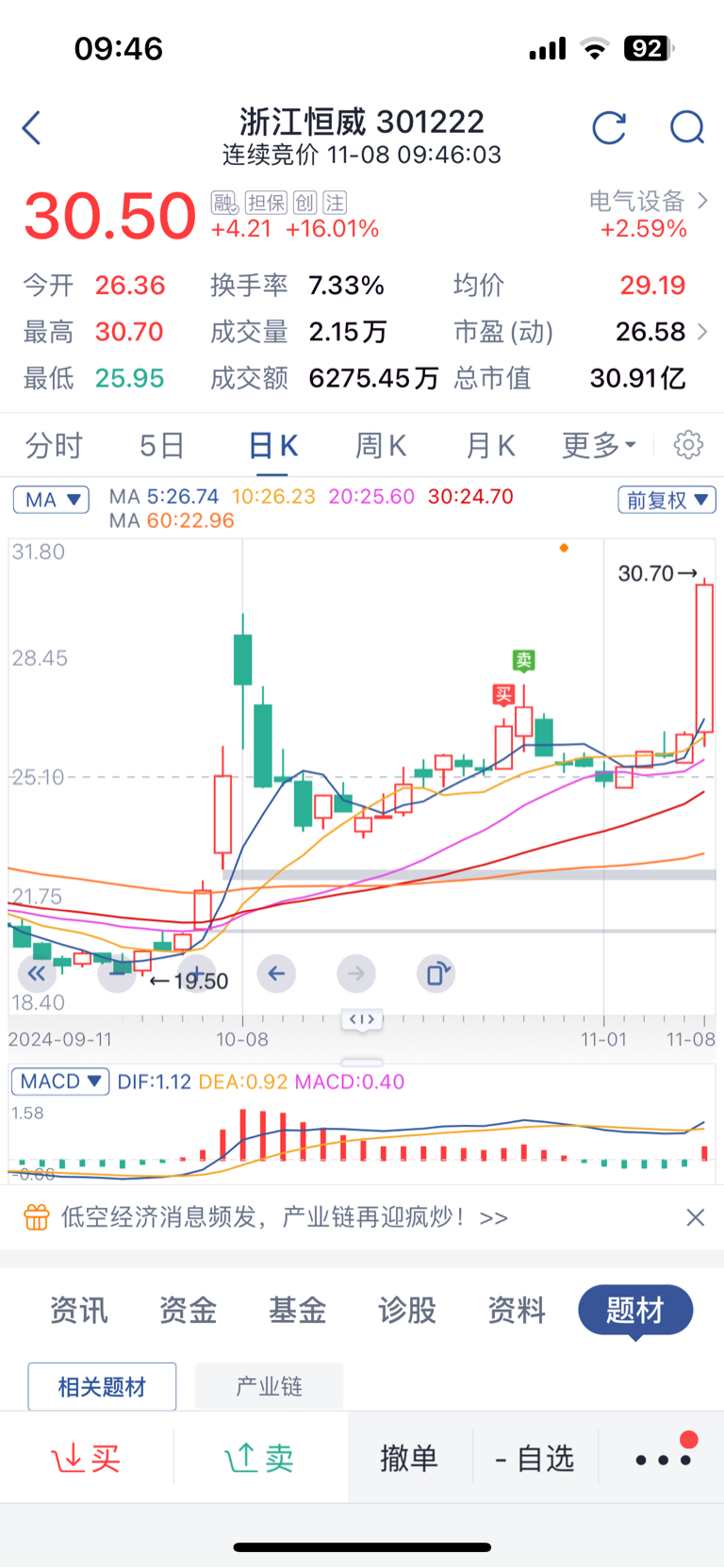Image resolution: width=724 pixels, height=1568 pixels.
Task: Tap the 总市值 30.91亿 value
Action: 637,378
